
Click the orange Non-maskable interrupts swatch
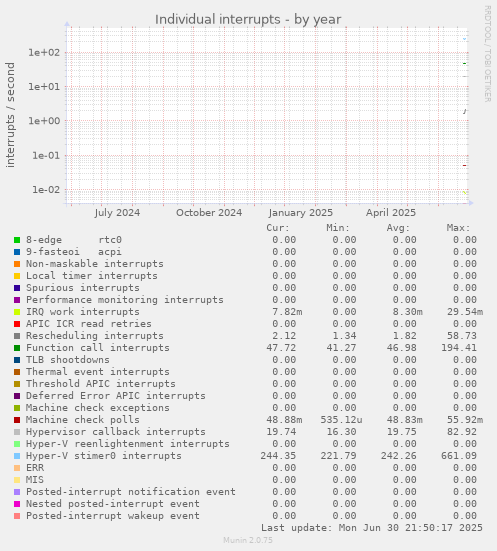click(17, 264)
